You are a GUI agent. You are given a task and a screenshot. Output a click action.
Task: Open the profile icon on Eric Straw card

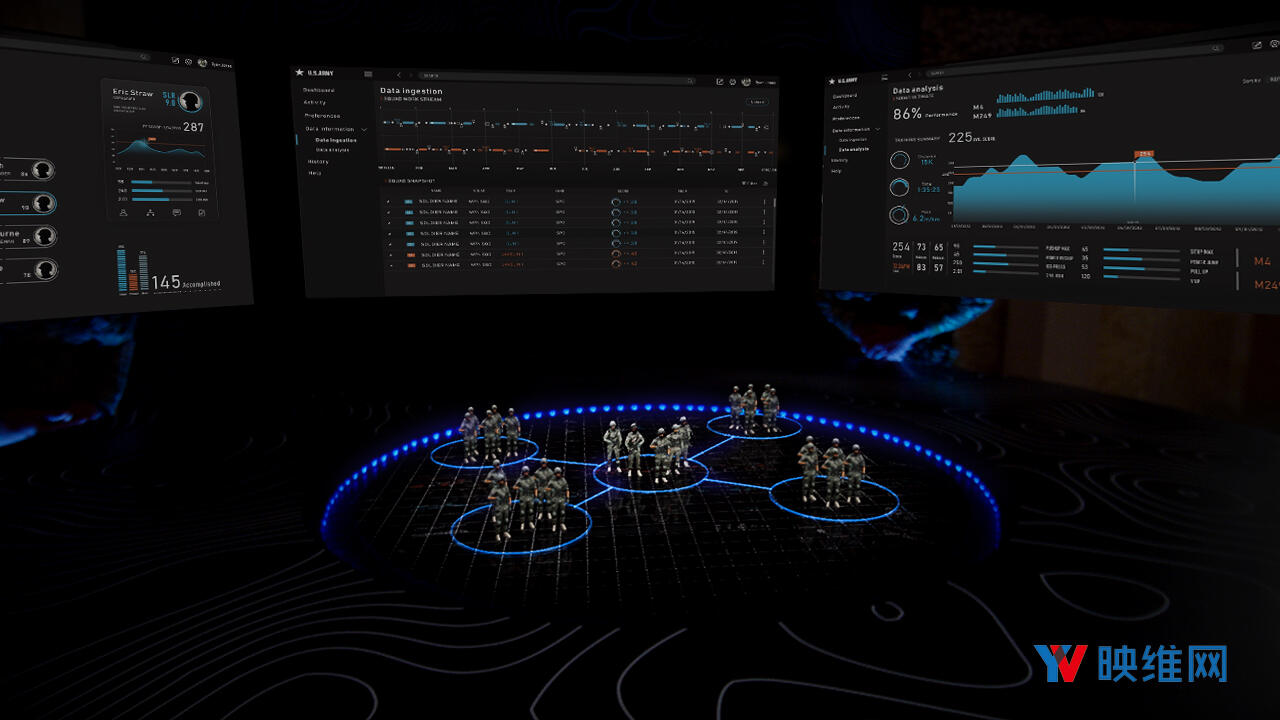[123, 213]
